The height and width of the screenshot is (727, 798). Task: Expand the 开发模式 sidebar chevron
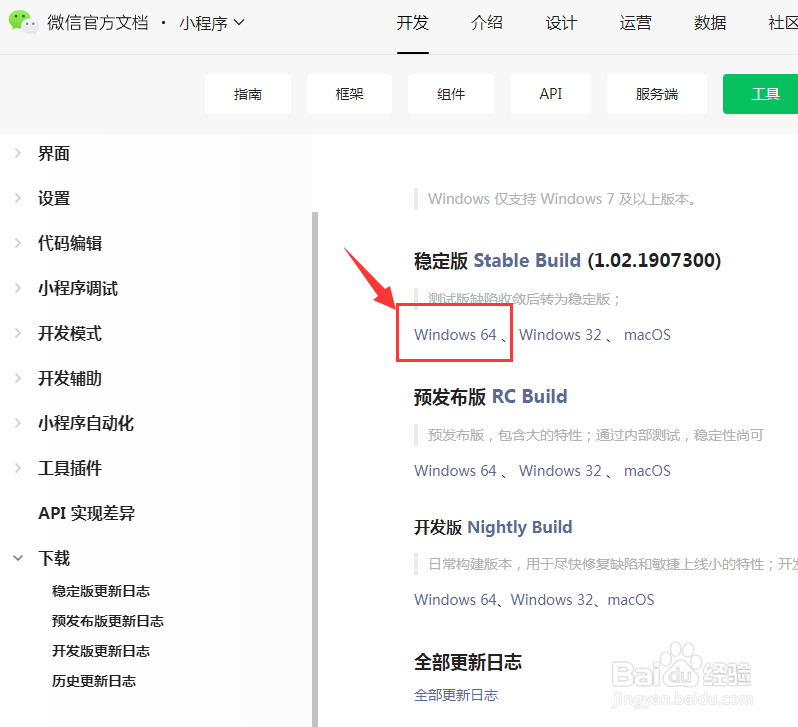click(x=18, y=333)
